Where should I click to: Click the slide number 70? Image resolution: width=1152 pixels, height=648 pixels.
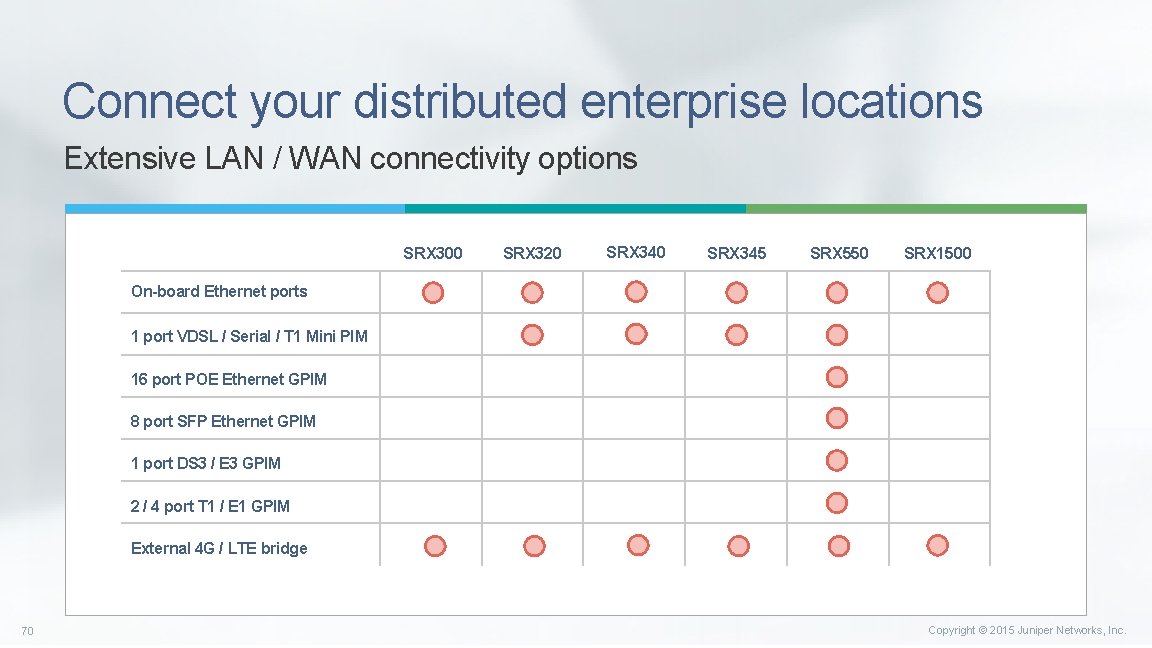(x=27, y=631)
